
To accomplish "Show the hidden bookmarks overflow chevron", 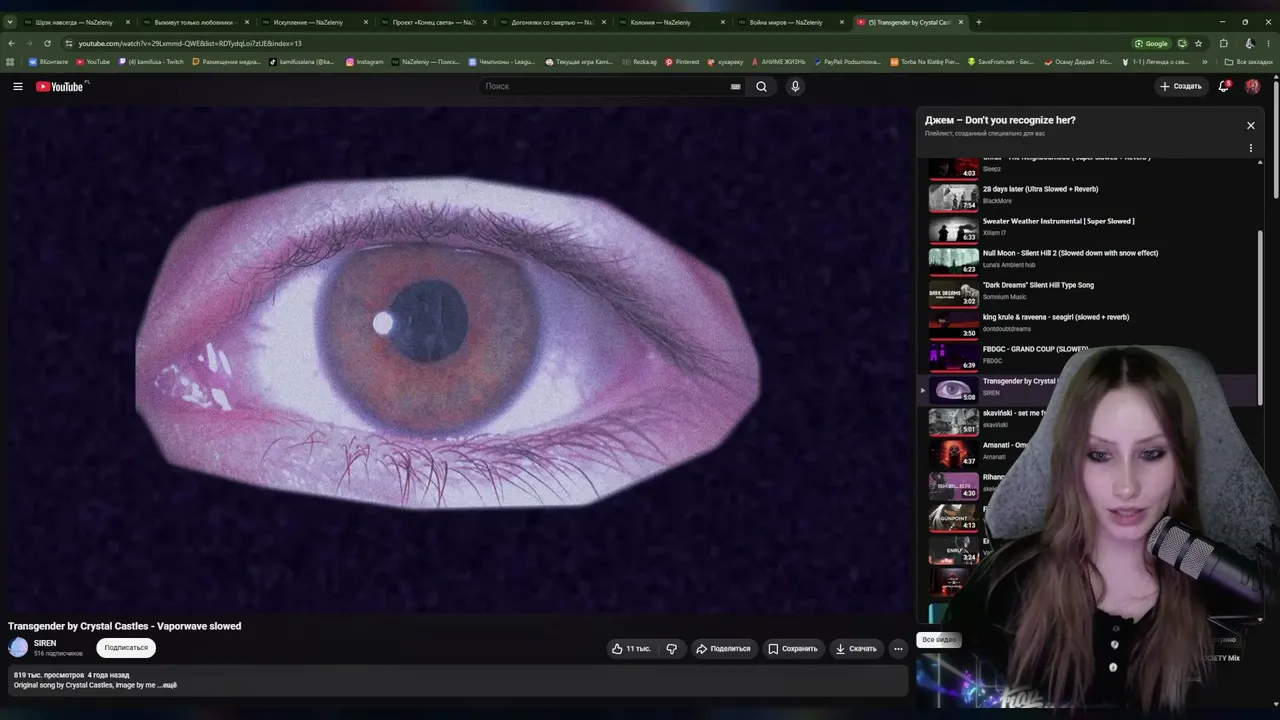I will pos(1205,62).
